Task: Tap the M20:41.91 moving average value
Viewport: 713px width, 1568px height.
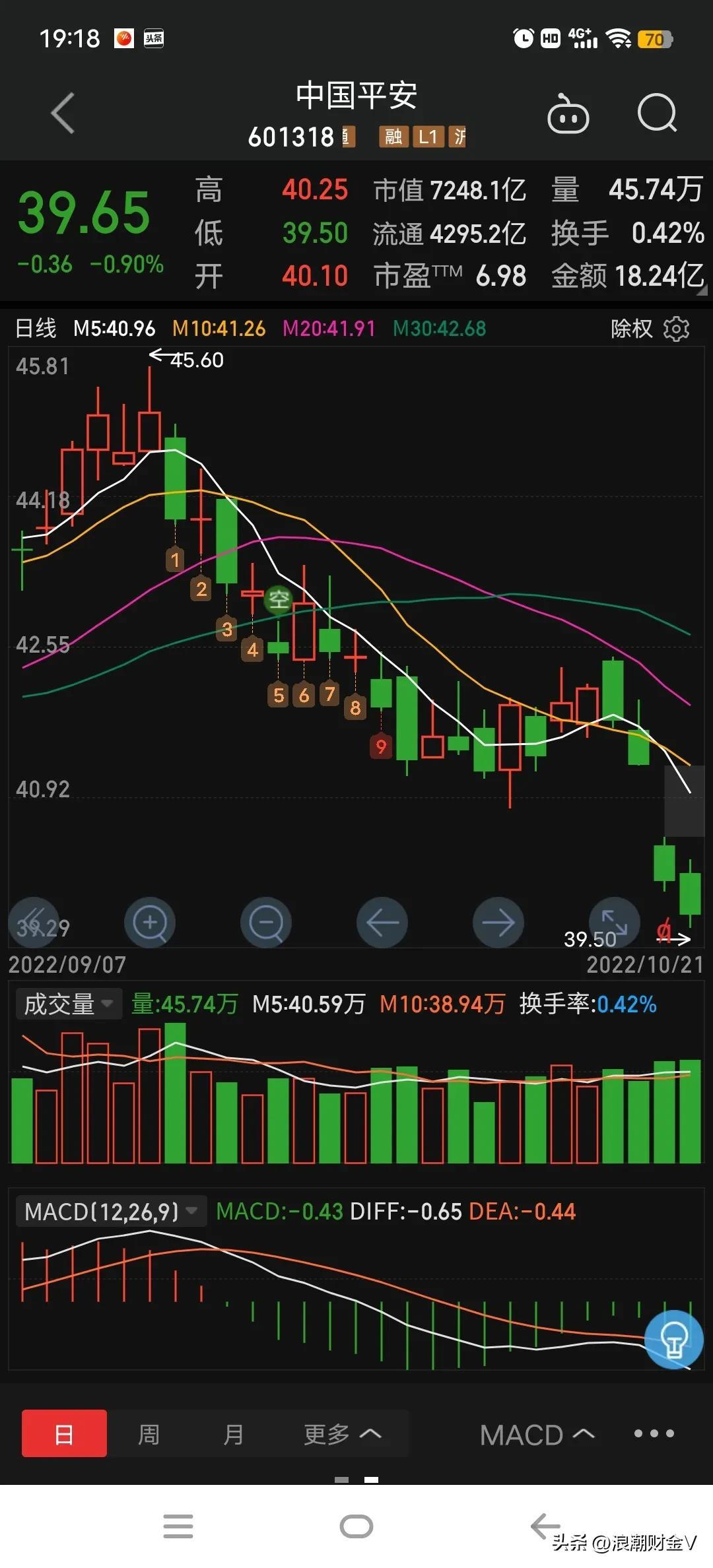Action: click(329, 328)
